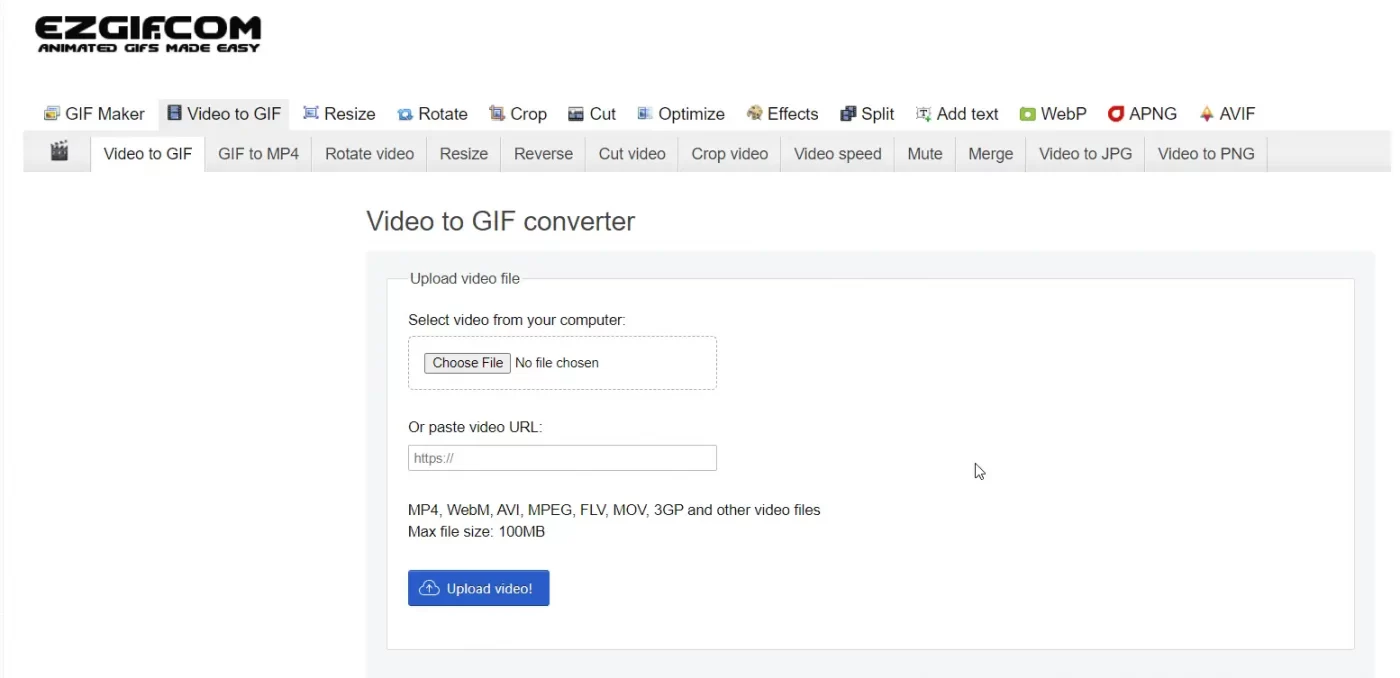Switch to the Video speed tab

coord(838,154)
